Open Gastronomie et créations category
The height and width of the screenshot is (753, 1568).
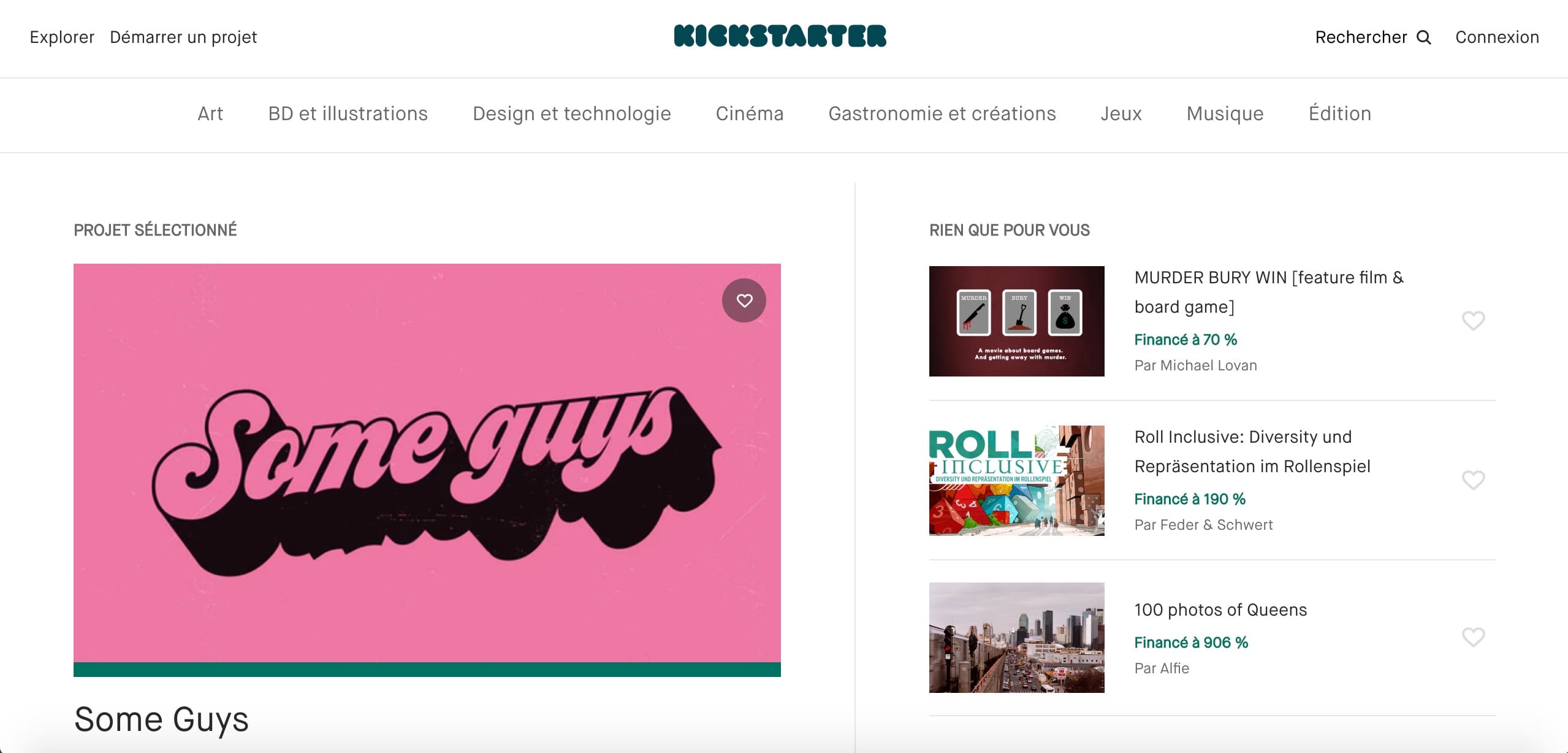pos(942,113)
